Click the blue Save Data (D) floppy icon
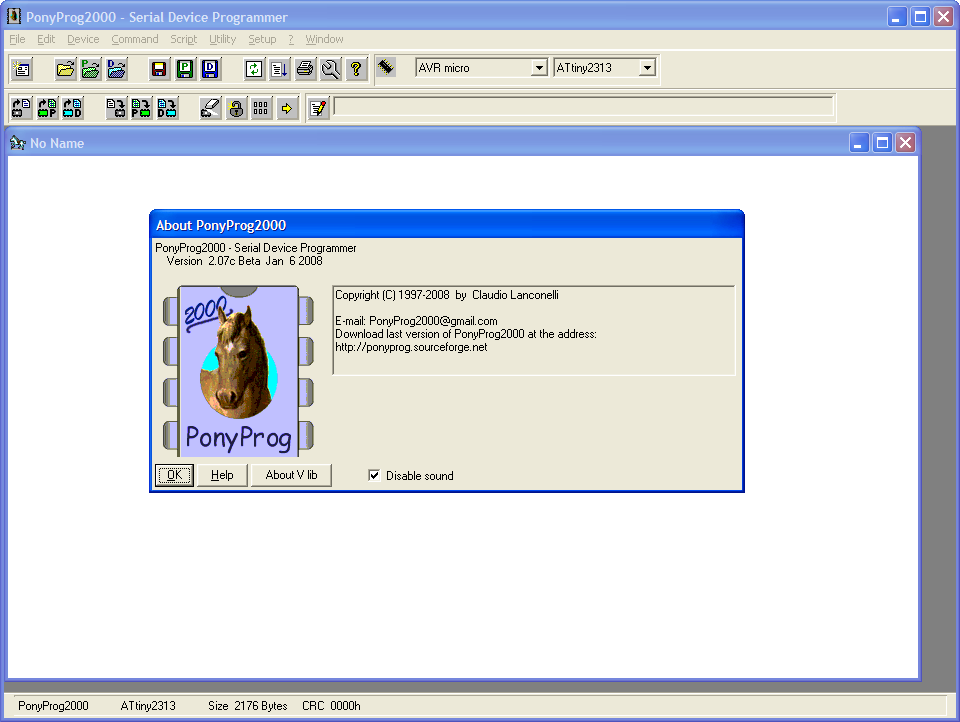 pos(211,69)
